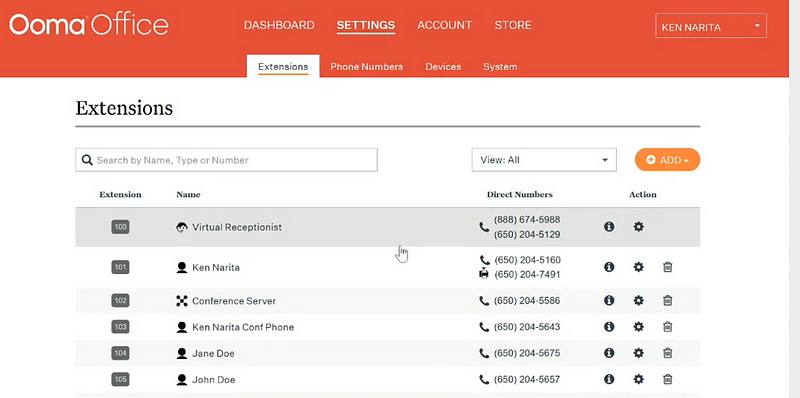Viewport: 800px width, 398px height.
Task: Click extension badge 105
Action: pyautogui.click(x=120, y=379)
